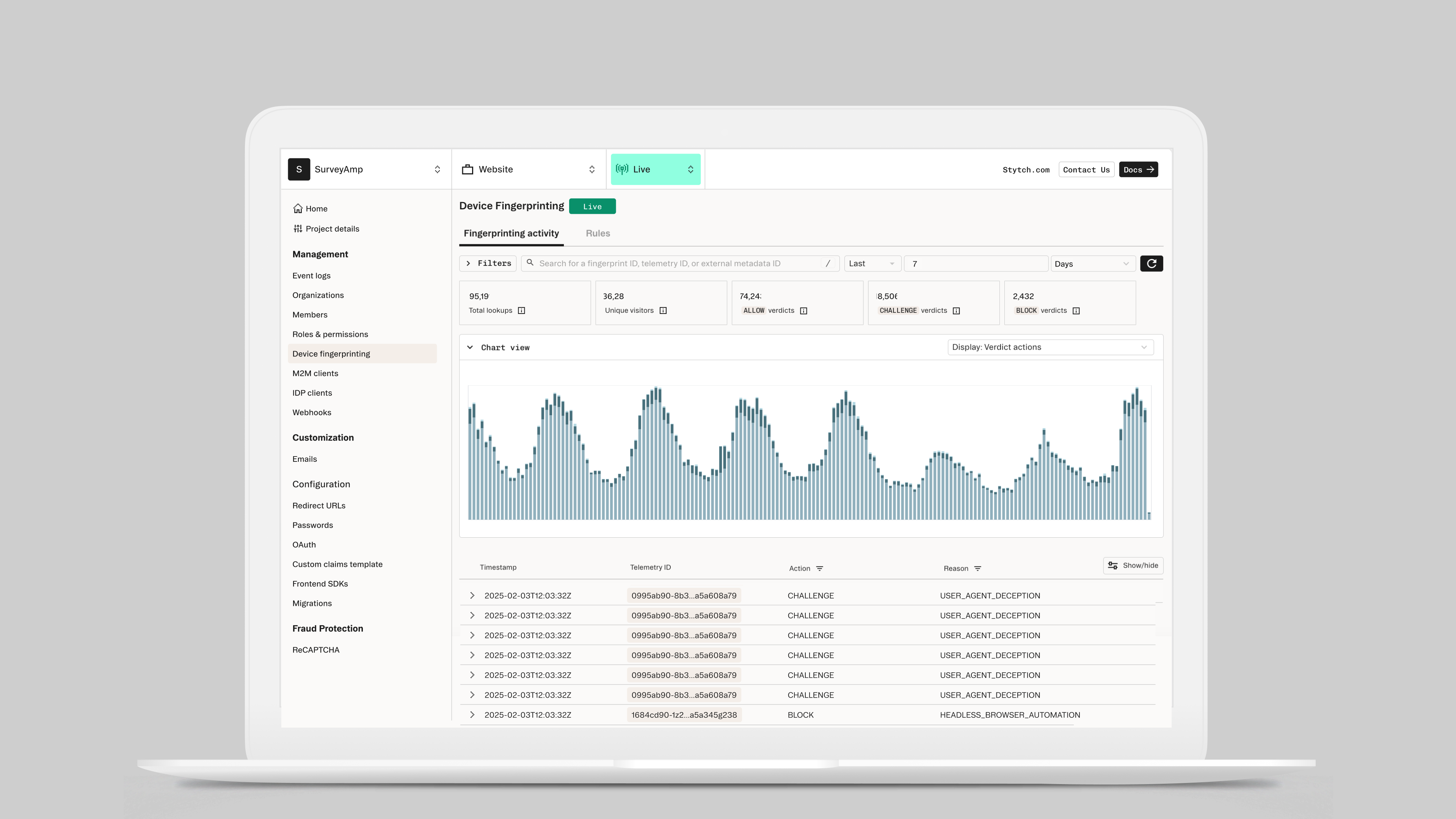Click the Show/hide columns icon
1456x819 pixels.
tap(1112, 565)
